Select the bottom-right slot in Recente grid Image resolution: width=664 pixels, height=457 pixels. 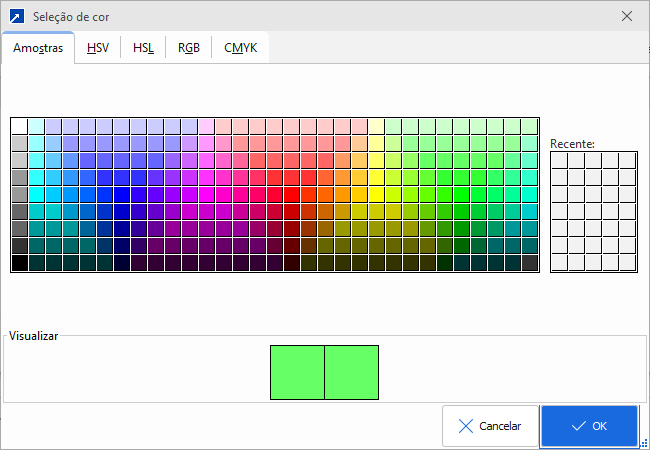[627, 262]
